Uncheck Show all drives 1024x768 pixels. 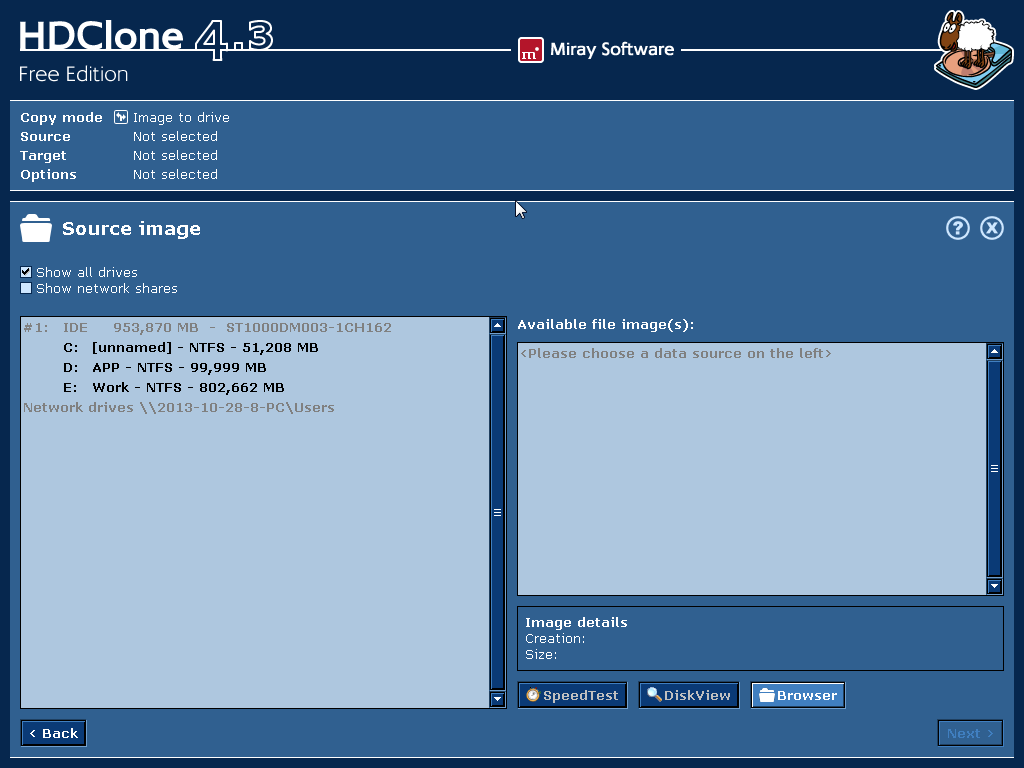(x=26, y=272)
